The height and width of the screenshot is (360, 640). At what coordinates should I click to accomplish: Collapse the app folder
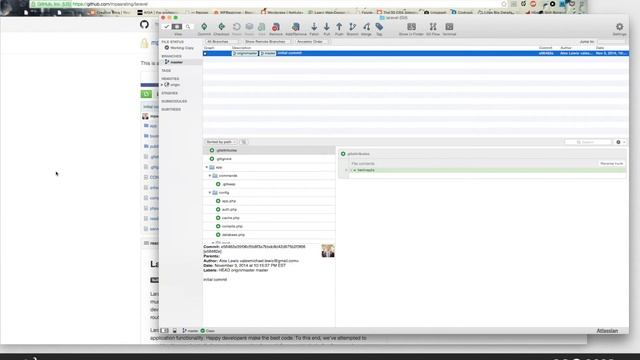(x=207, y=167)
